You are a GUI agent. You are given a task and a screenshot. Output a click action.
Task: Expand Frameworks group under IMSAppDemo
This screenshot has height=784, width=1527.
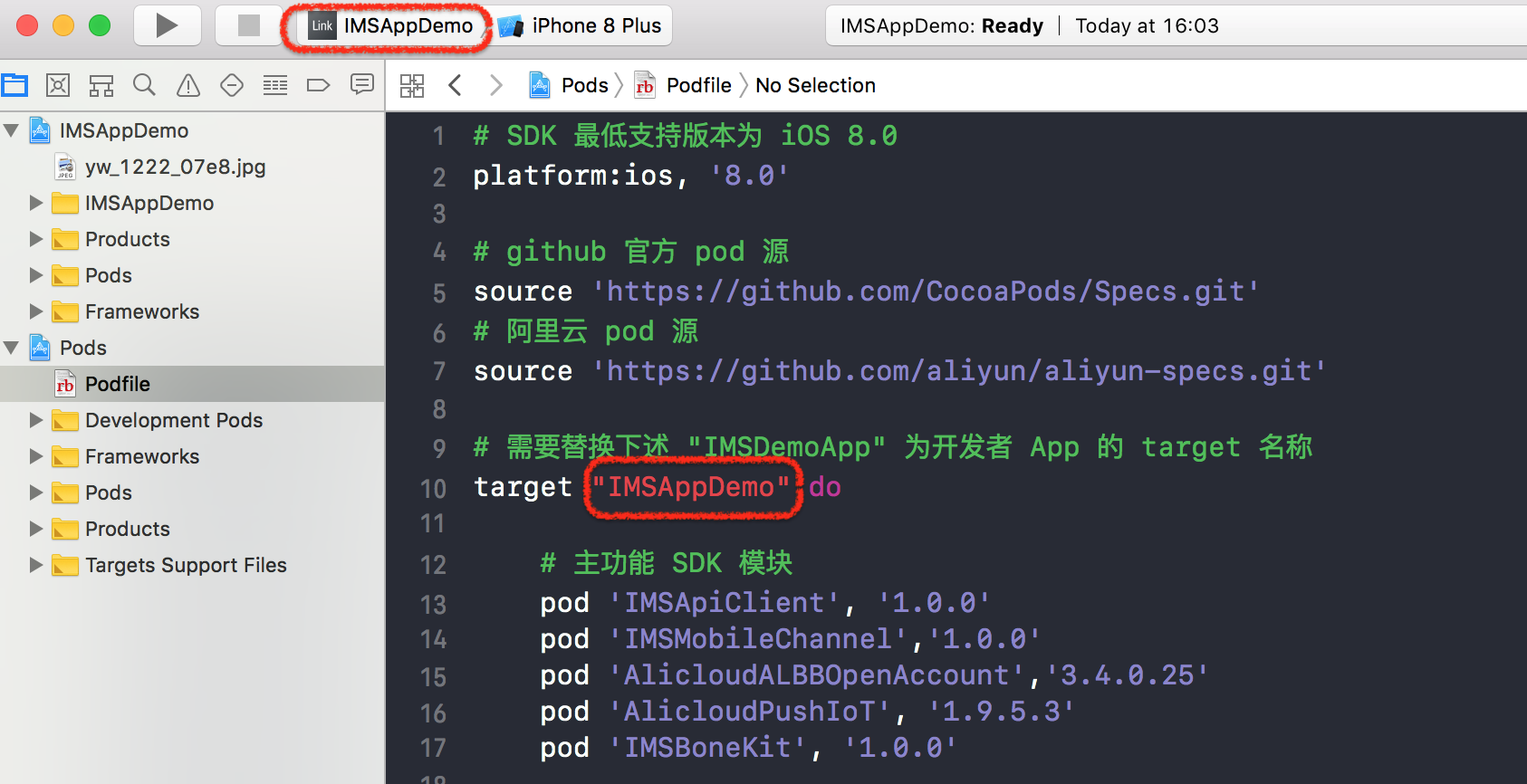tap(36, 311)
